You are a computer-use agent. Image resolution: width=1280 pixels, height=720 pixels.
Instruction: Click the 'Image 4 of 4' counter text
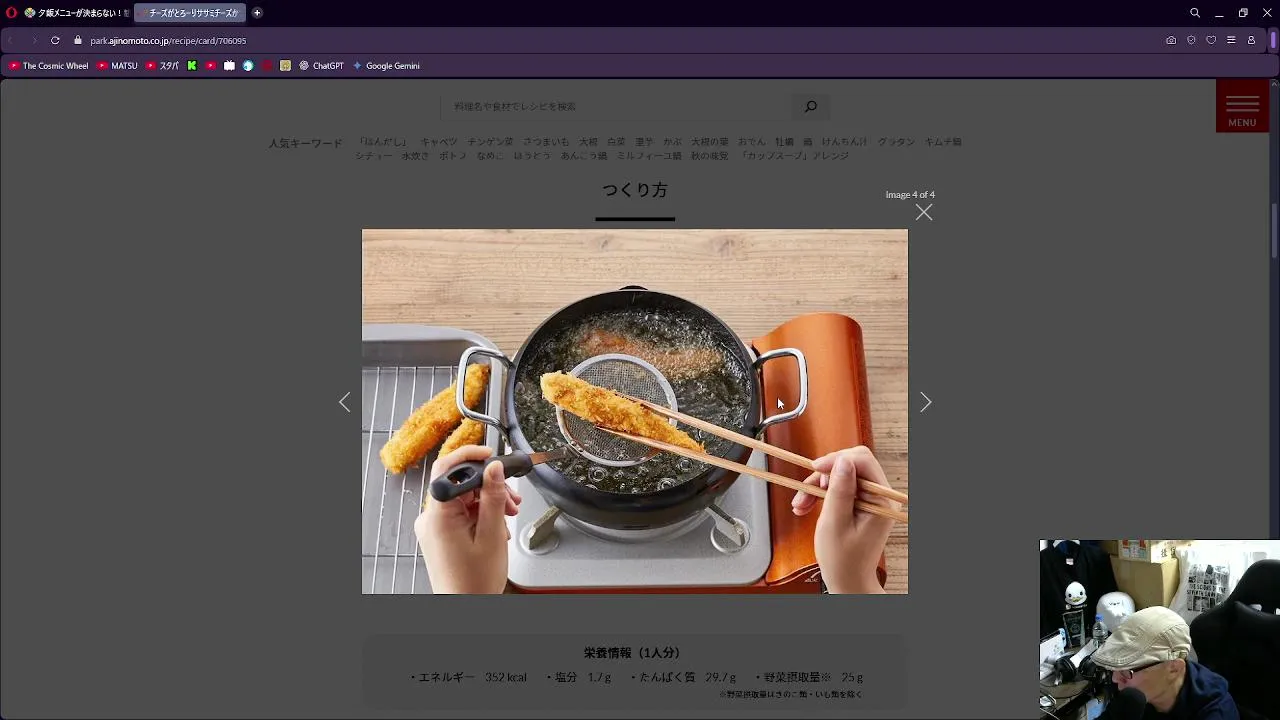910,195
